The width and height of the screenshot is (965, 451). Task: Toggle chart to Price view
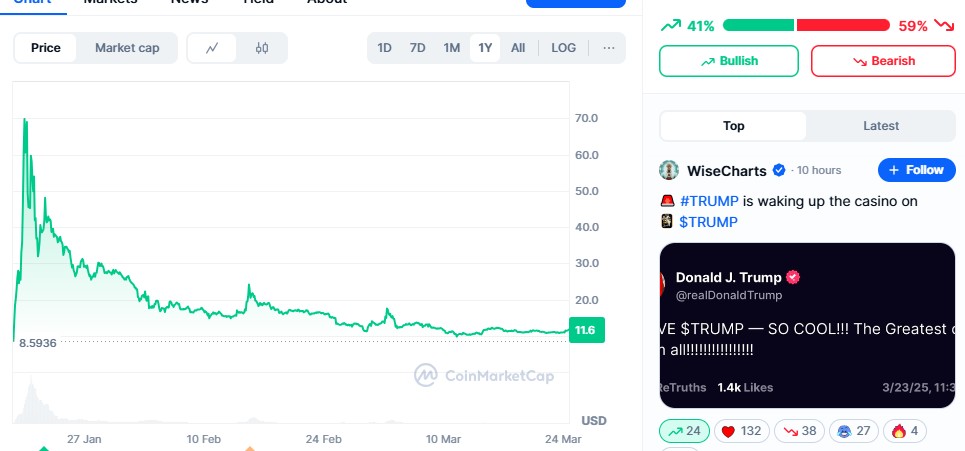pyautogui.click(x=46, y=47)
